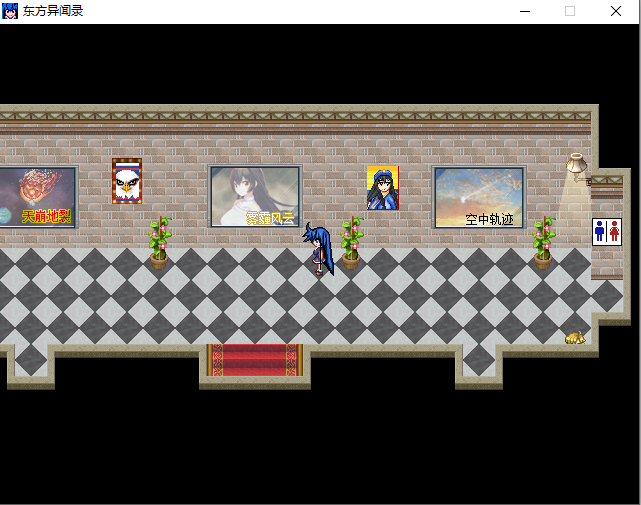The width and height of the screenshot is (641, 505).
Task: Click the 天崩地裂 caption text
Action: click(x=46, y=216)
